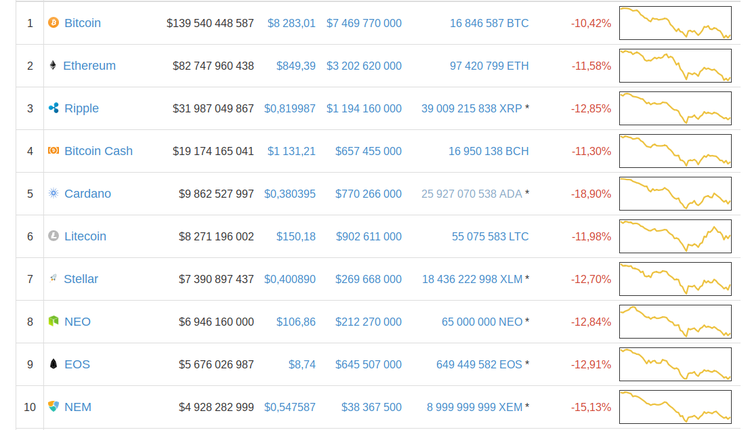Open the Ethereum name link
The height and width of the screenshot is (430, 750).
point(89,66)
